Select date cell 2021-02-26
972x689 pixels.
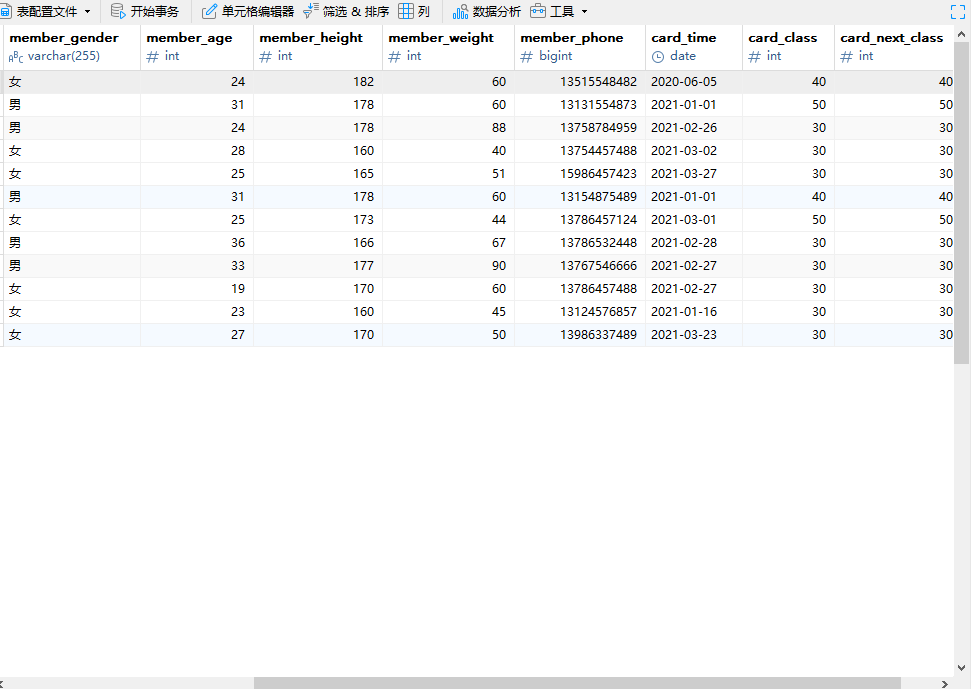[x=694, y=128]
